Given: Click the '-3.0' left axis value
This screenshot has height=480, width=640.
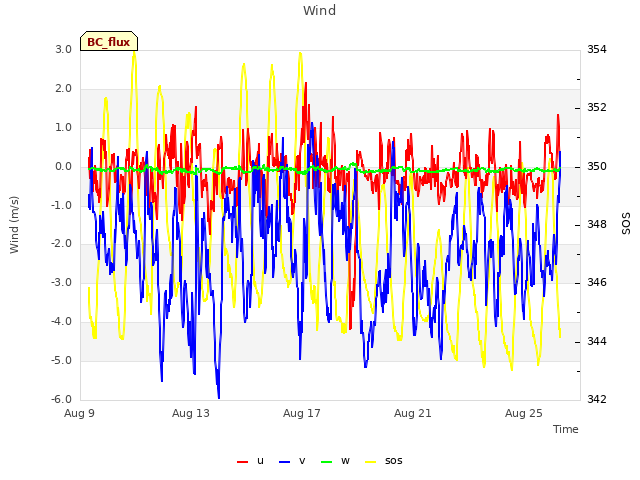Looking at the screenshot, I should [x=62, y=283].
